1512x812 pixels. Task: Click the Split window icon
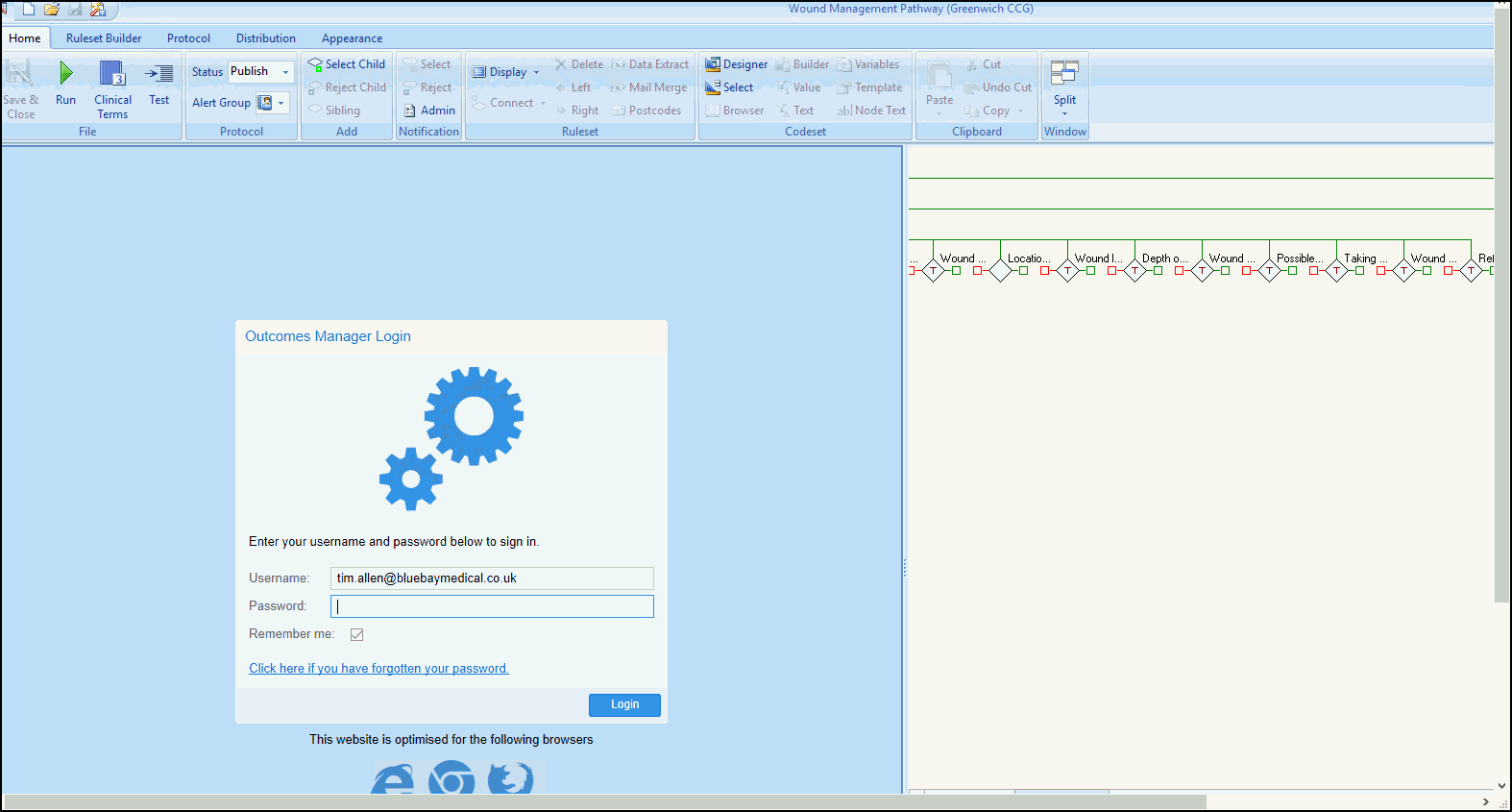coord(1064,74)
